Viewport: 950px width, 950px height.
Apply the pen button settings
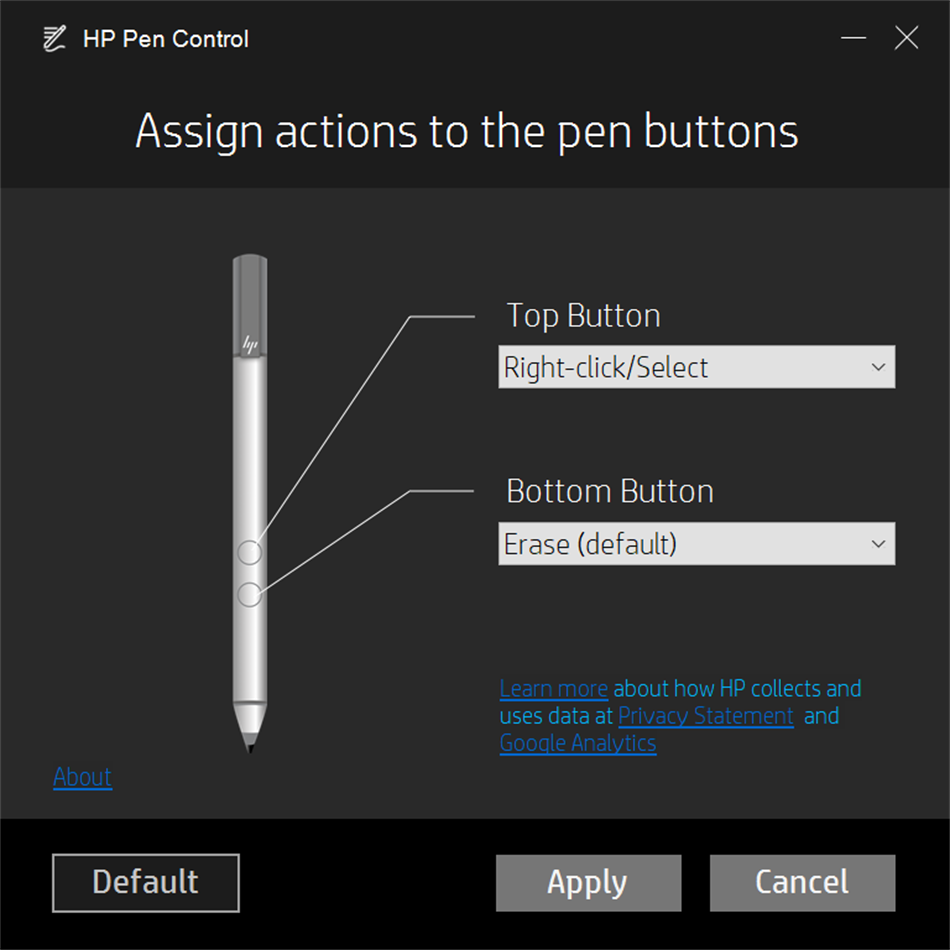coord(588,882)
